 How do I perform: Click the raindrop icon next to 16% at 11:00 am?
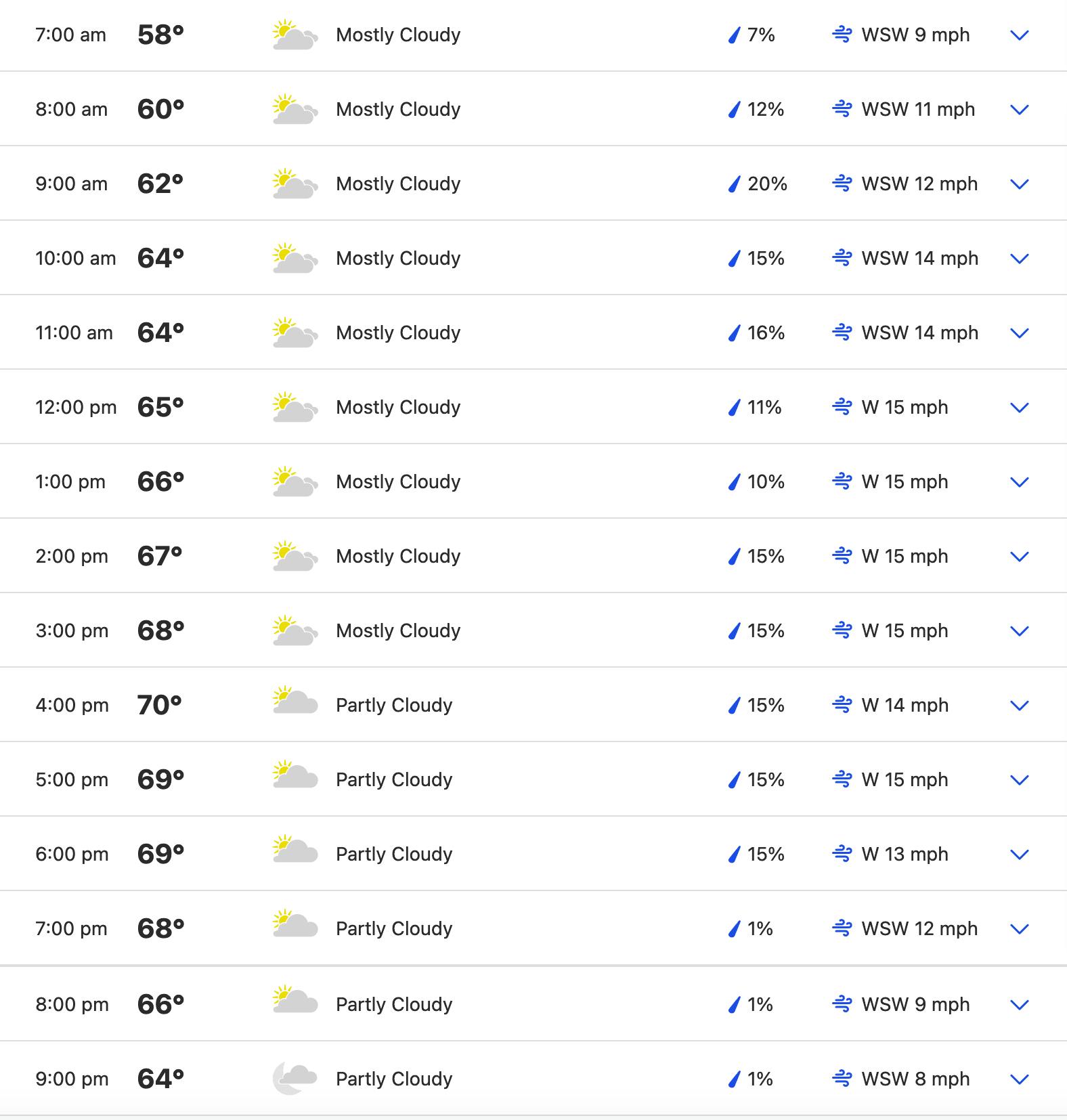pos(734,333)
